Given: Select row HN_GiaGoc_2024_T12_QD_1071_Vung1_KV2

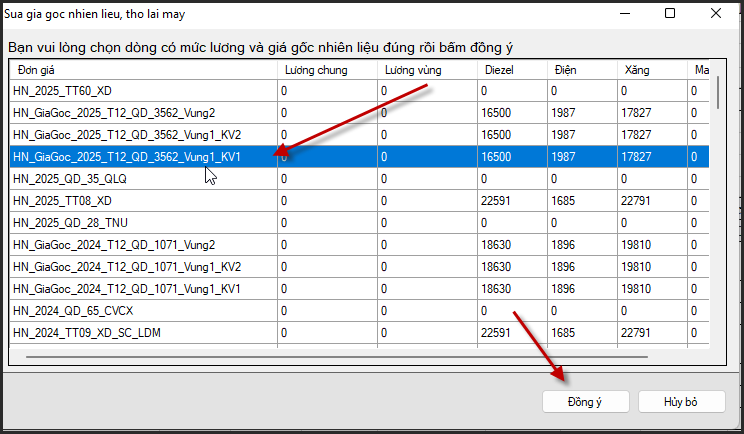Looking at the screenshot, I should click(x=126, y=267).
